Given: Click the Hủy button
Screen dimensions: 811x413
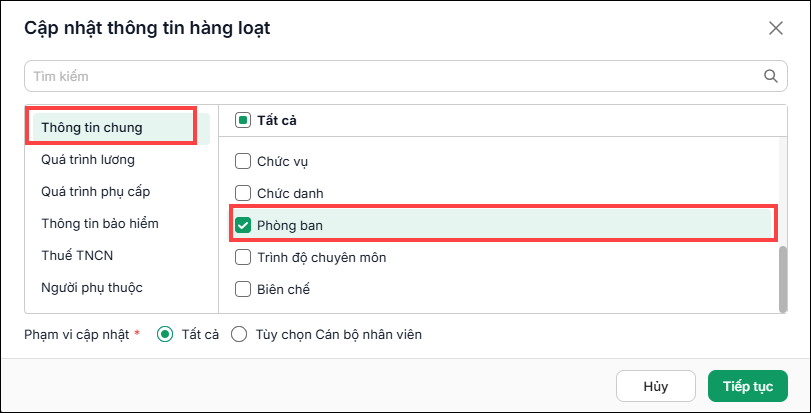Looking at the screenshot, I should click(x=656, y=386).
